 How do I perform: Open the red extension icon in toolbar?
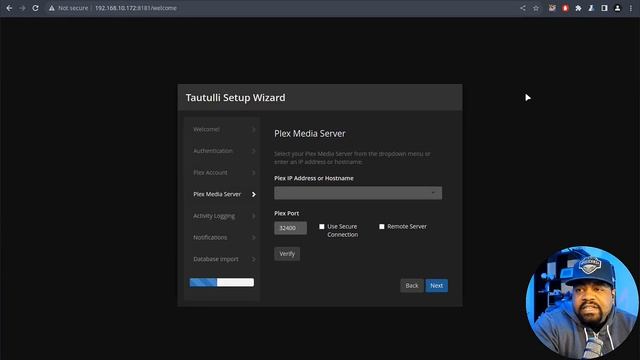565,8
